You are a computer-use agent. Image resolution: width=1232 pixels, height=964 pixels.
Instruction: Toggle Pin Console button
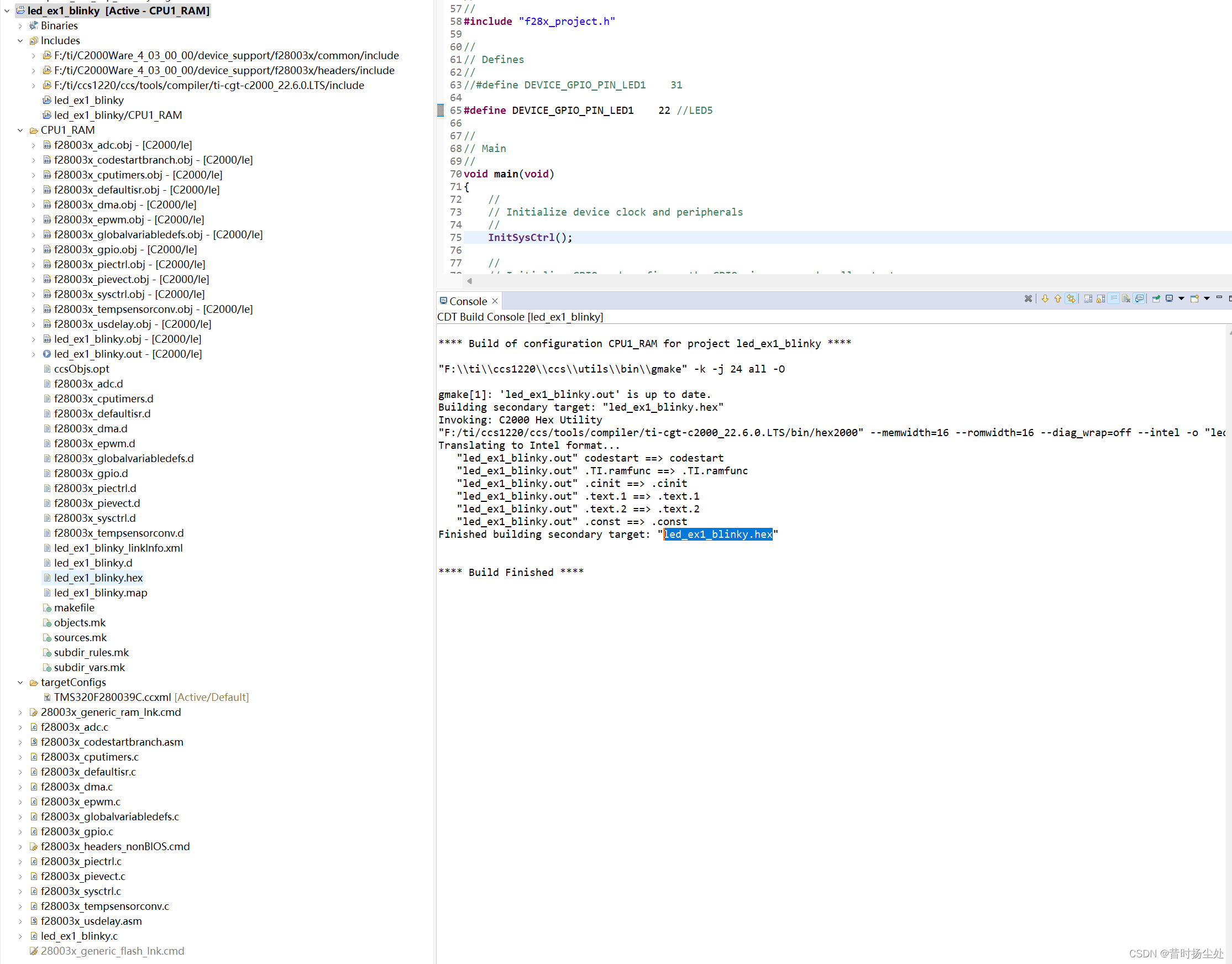[x=1156, y=299]
